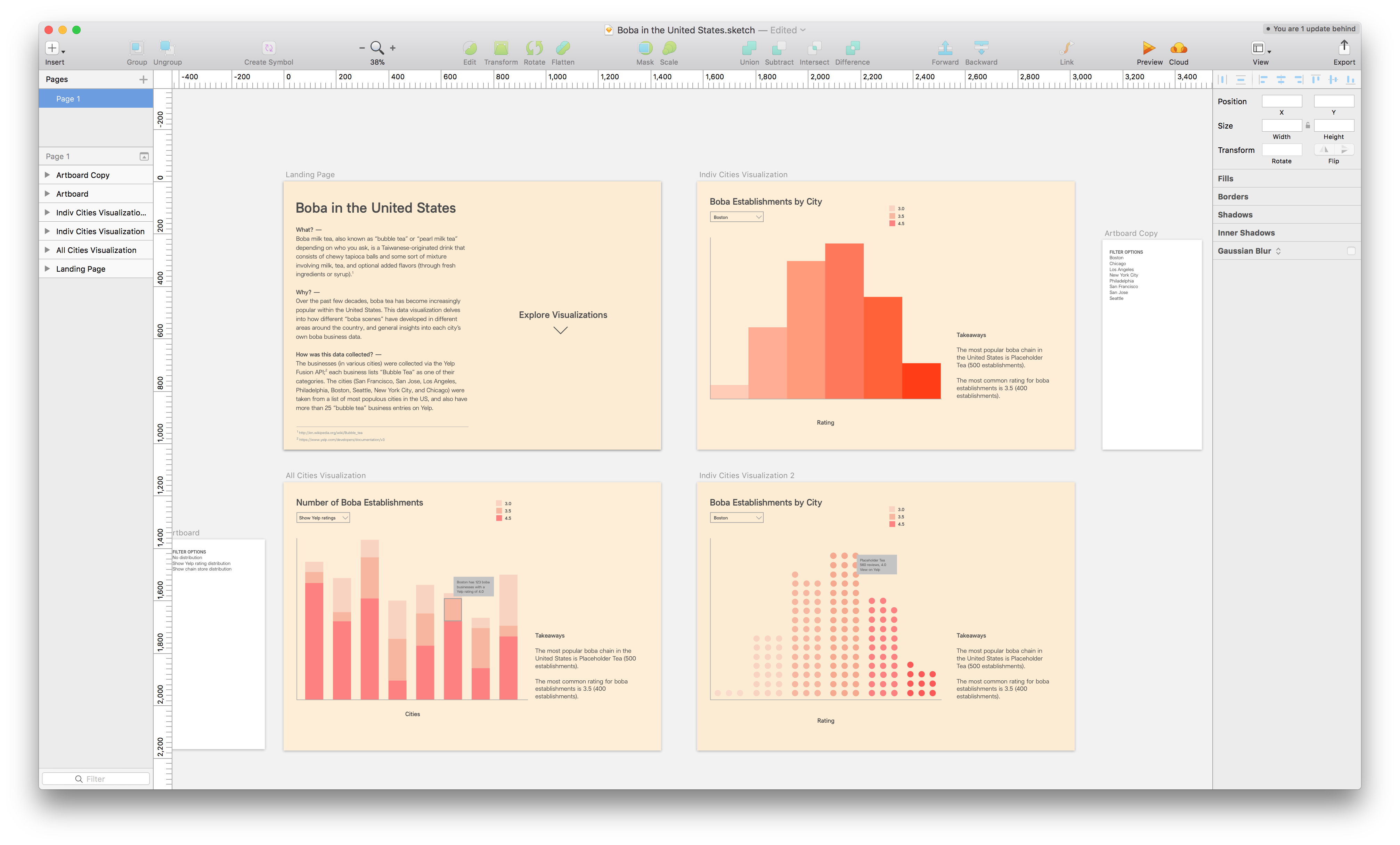
Task: Flip the layer vertically
Action: (x=1344, y=150)
